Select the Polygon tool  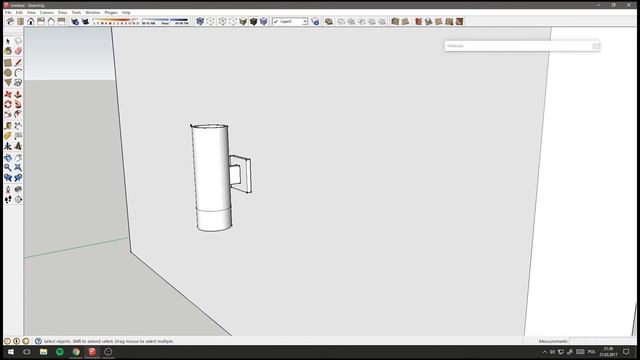[x=8, y=82]
